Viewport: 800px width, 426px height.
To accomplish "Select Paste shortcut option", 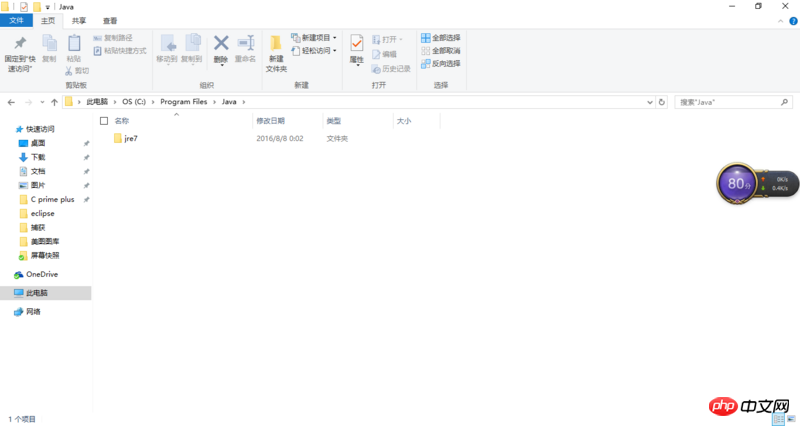I will click(x=120, y=51).
